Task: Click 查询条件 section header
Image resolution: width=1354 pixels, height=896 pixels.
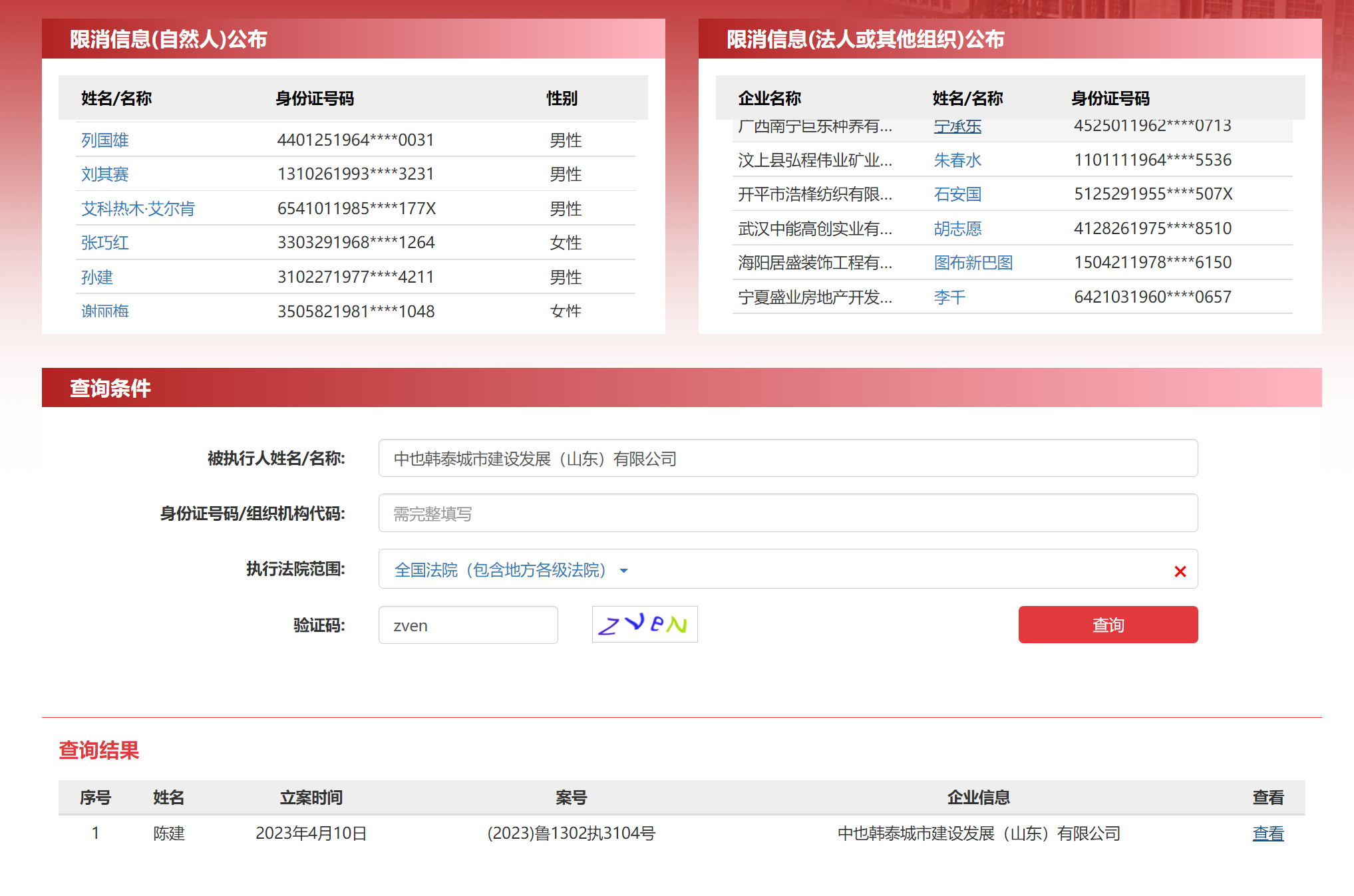Action: point(110,388)
